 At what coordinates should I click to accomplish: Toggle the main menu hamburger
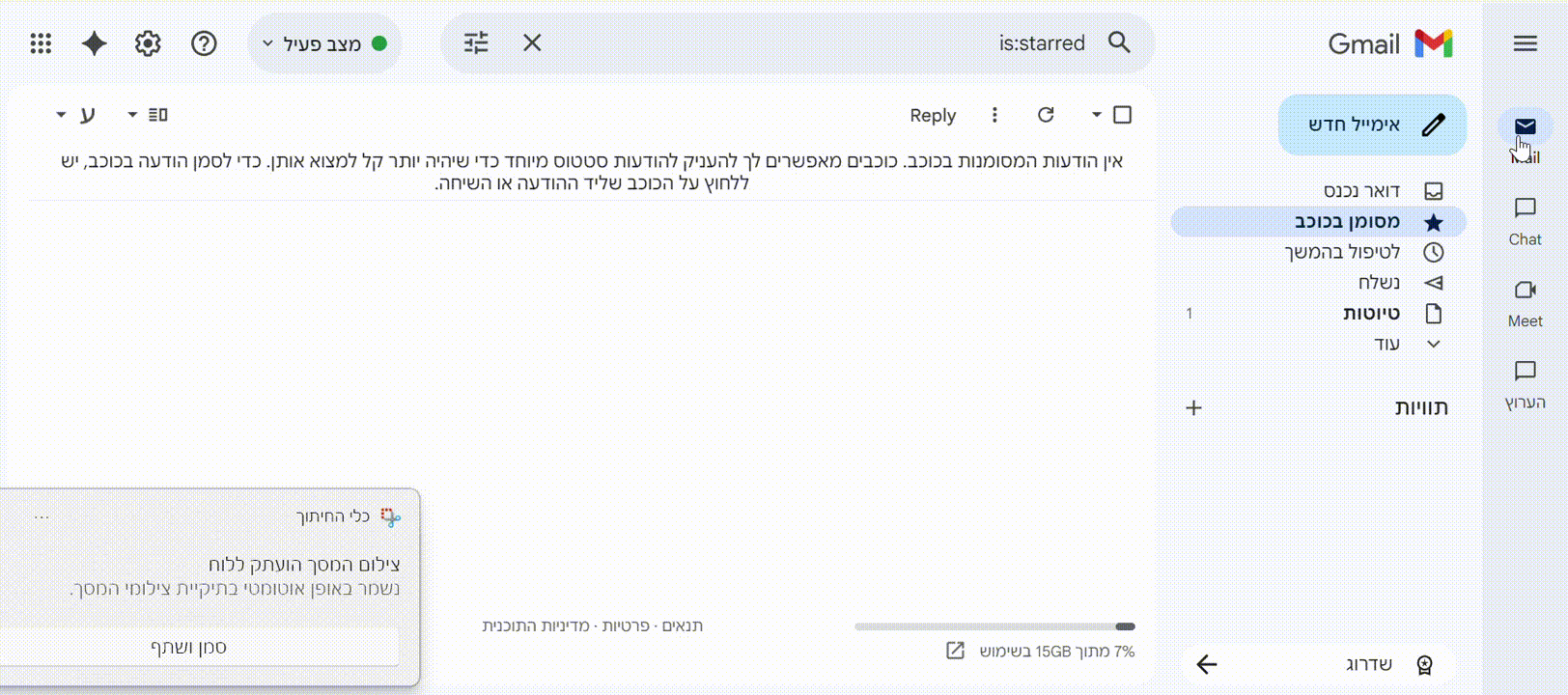point(1525,43)
